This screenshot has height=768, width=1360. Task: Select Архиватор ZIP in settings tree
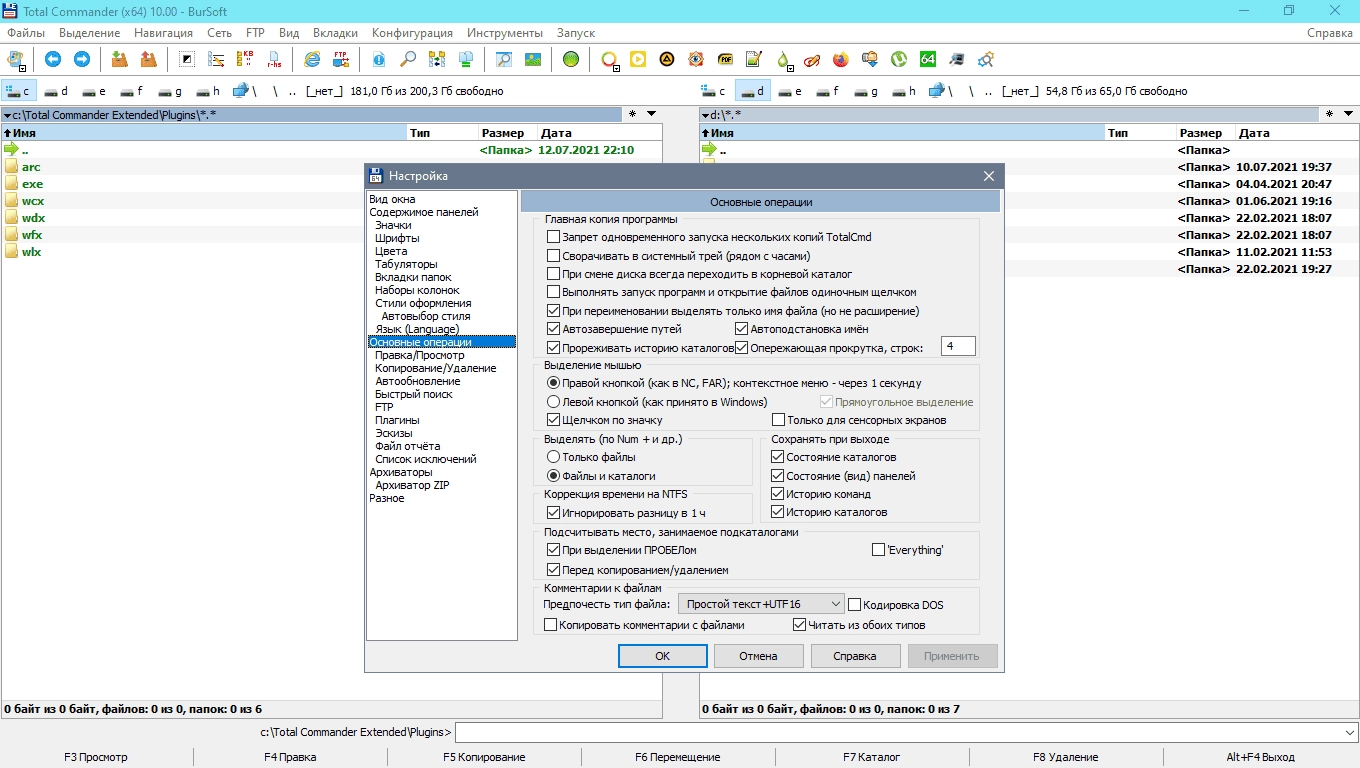click(412, 485)
